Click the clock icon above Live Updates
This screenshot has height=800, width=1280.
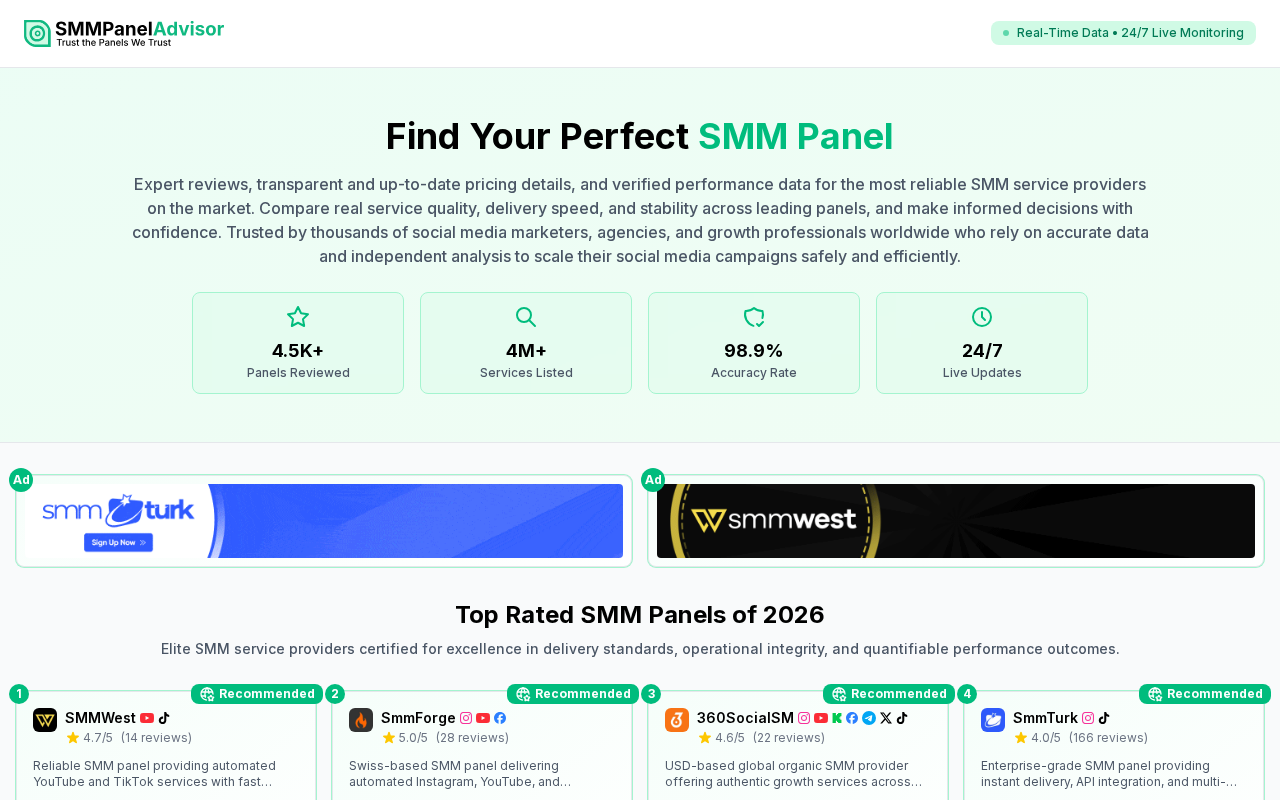click(982, 317)
